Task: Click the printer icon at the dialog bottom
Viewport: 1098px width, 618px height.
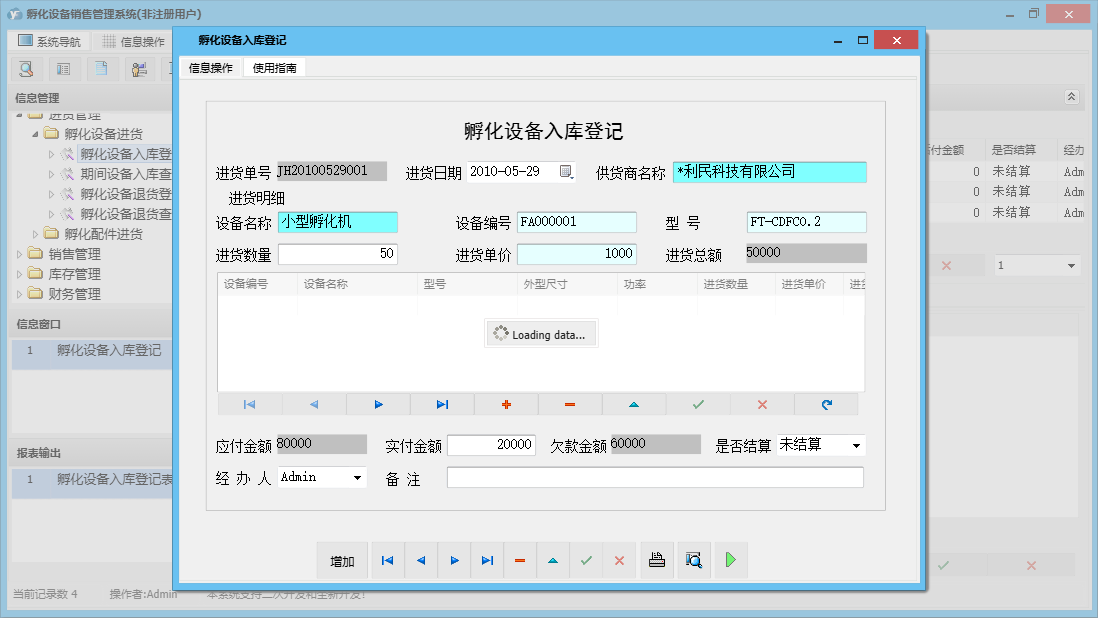Action: coord(656,560)
